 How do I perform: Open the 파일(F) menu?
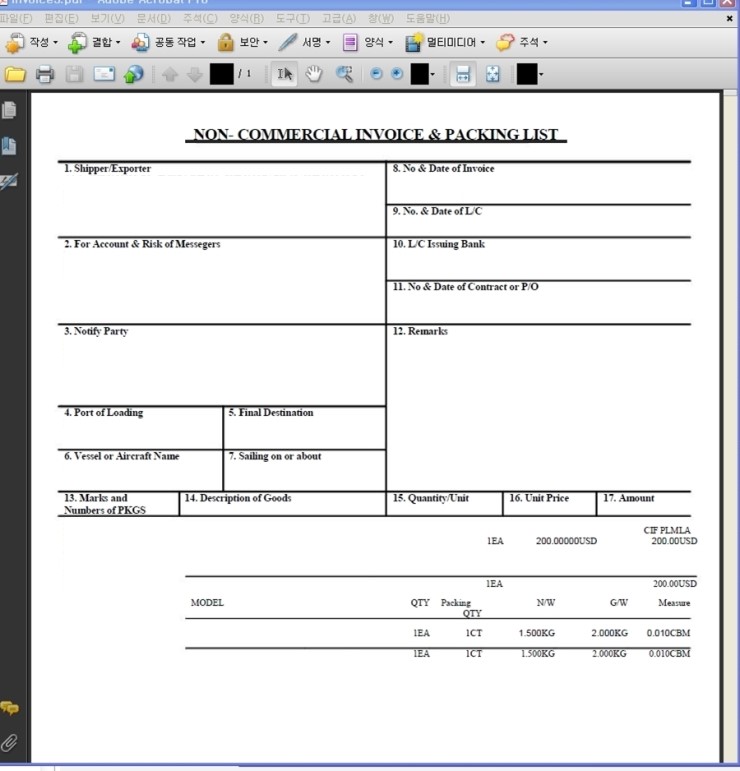(x=16, y=19)
